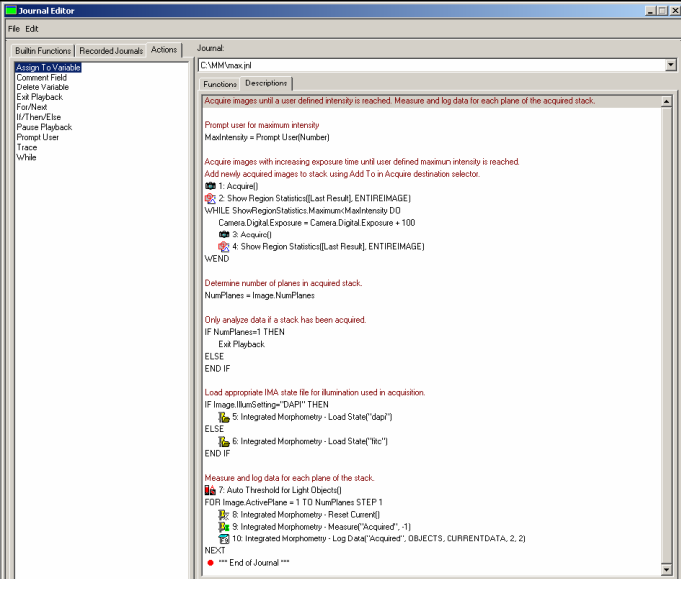The height and width of the screenshot is (600, 682).
Task: Switch to the Builtin Functions tab
Action: click(x=44, y=50)
